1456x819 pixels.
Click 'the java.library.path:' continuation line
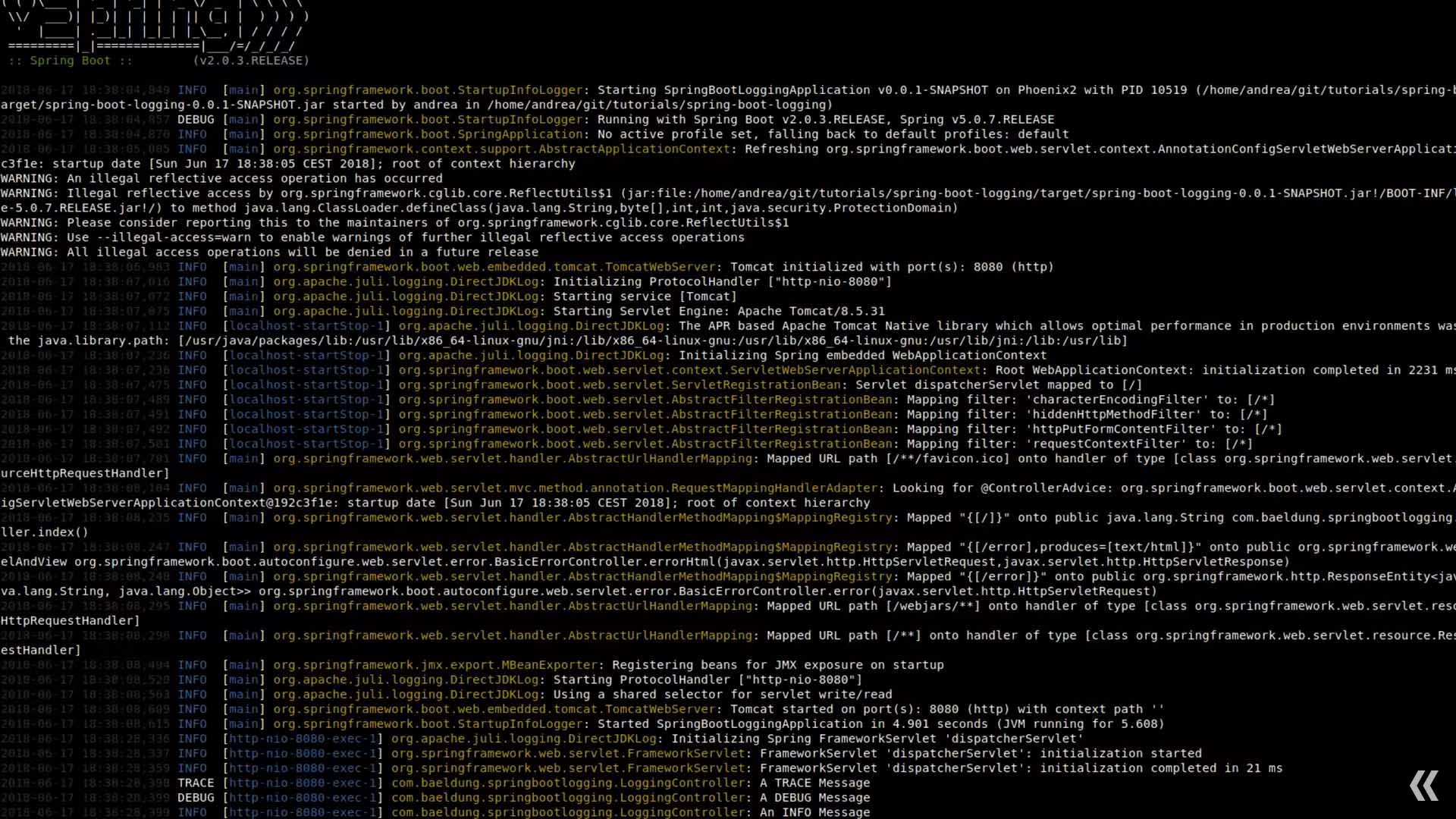[568, 341]
